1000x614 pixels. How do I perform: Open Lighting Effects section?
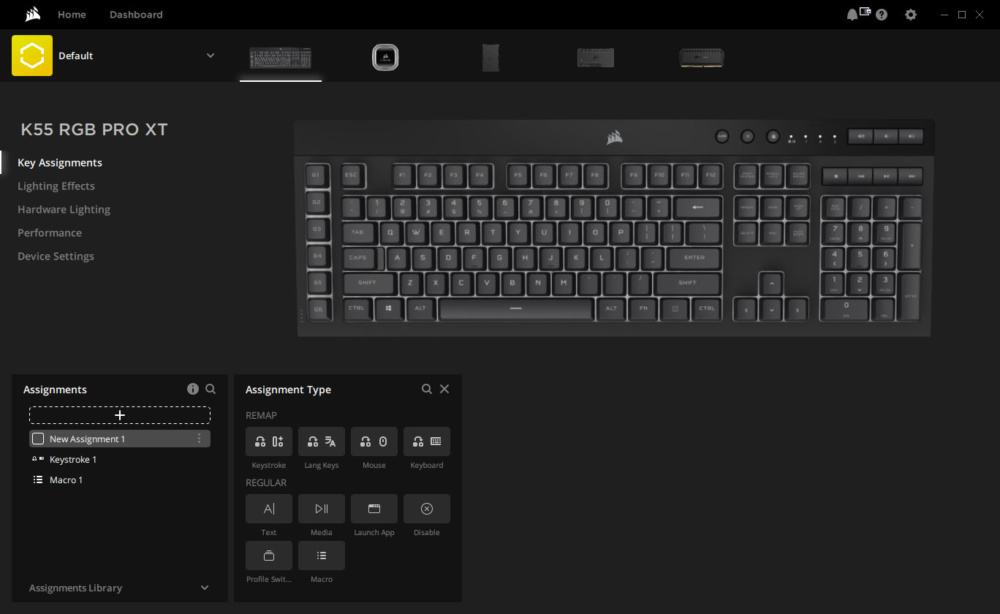56,186
